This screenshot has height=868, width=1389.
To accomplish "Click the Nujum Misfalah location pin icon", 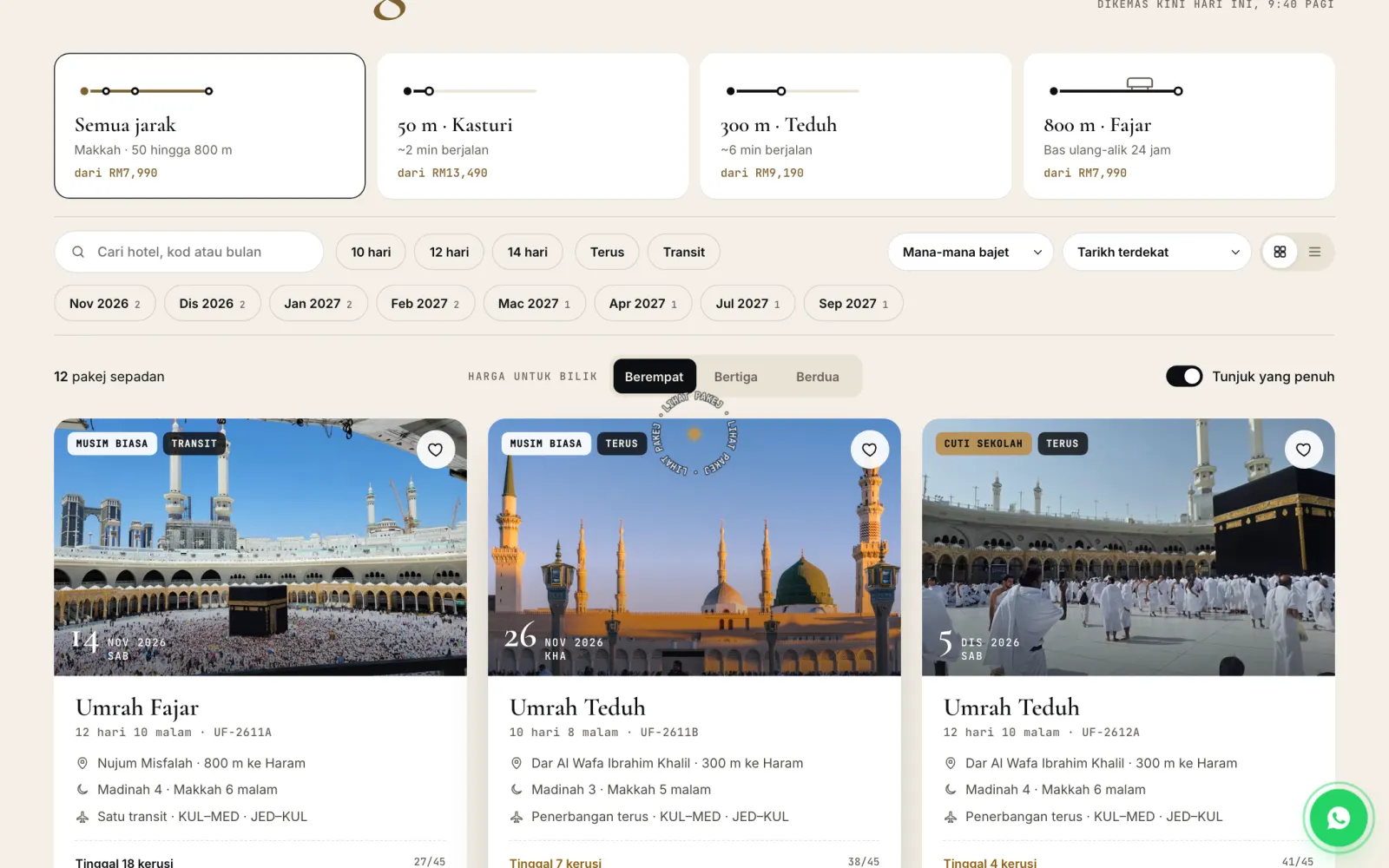I will click(82, 763).
